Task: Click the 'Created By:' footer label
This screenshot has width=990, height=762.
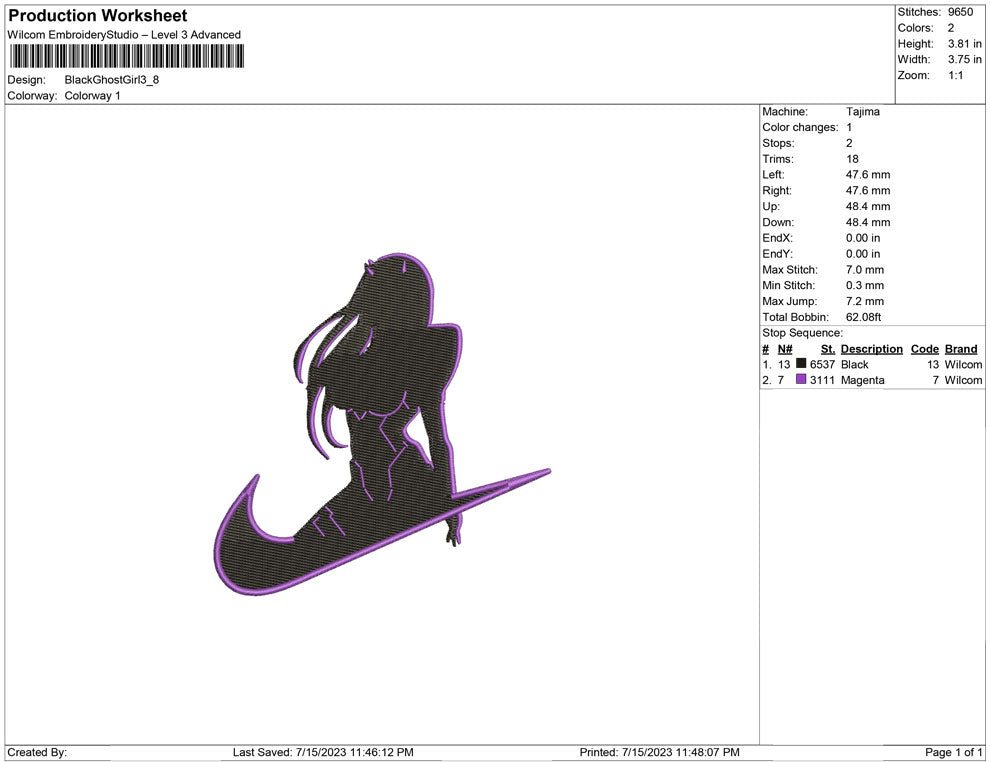Action: [x=37, y=752]
